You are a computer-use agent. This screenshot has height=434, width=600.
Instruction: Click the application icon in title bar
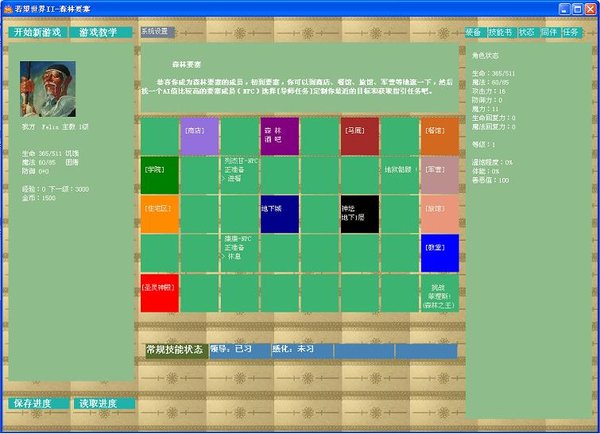pyautogui.click(x=8, y=8)
